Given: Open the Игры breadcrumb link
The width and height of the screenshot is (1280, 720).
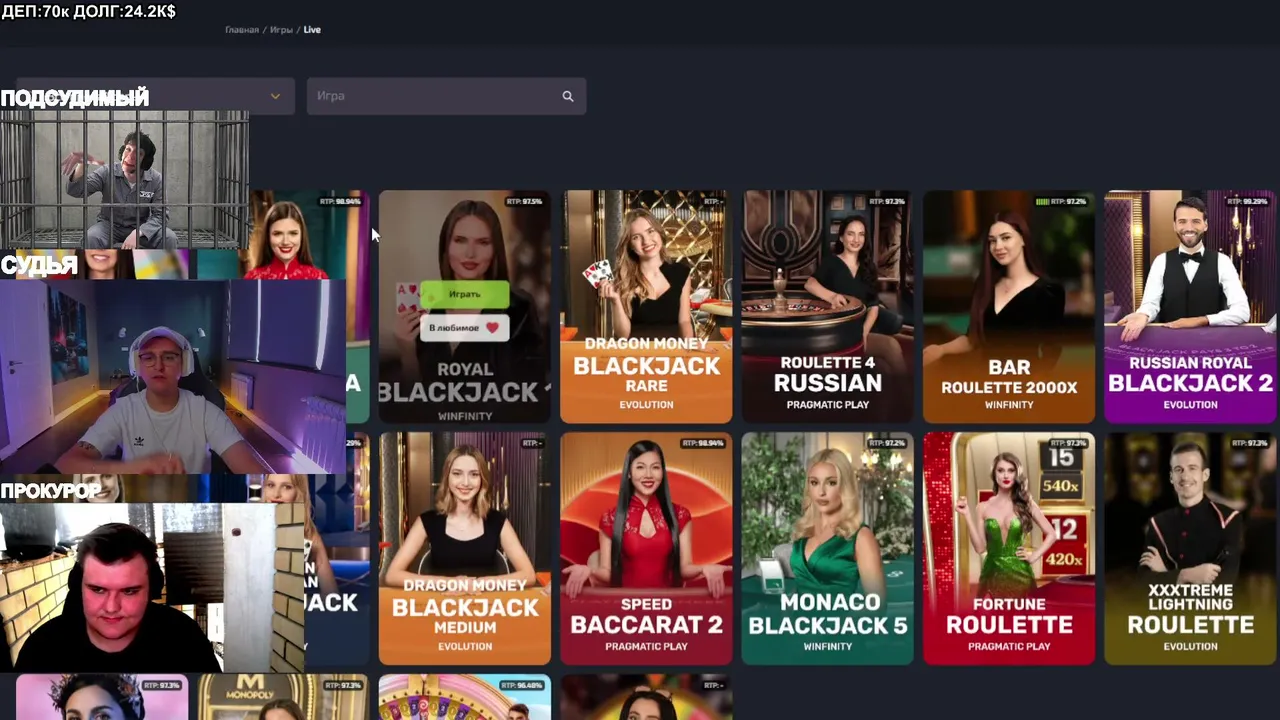Looking at the screenshot, I should point(281,30).
